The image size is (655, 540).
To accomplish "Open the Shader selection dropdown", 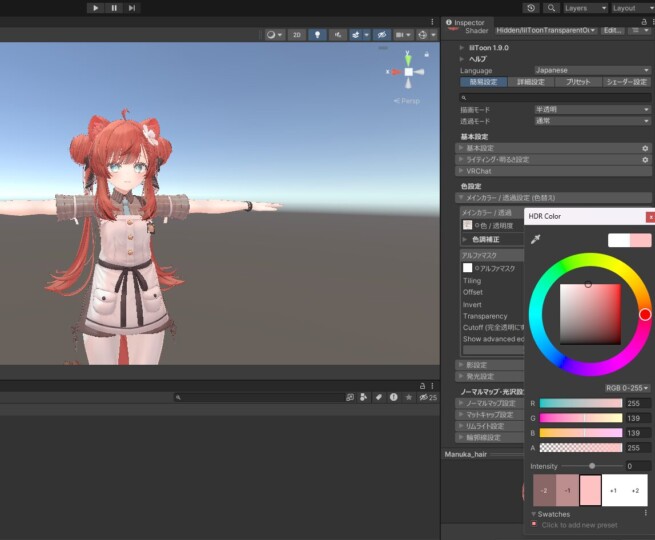I will [546, 30].
